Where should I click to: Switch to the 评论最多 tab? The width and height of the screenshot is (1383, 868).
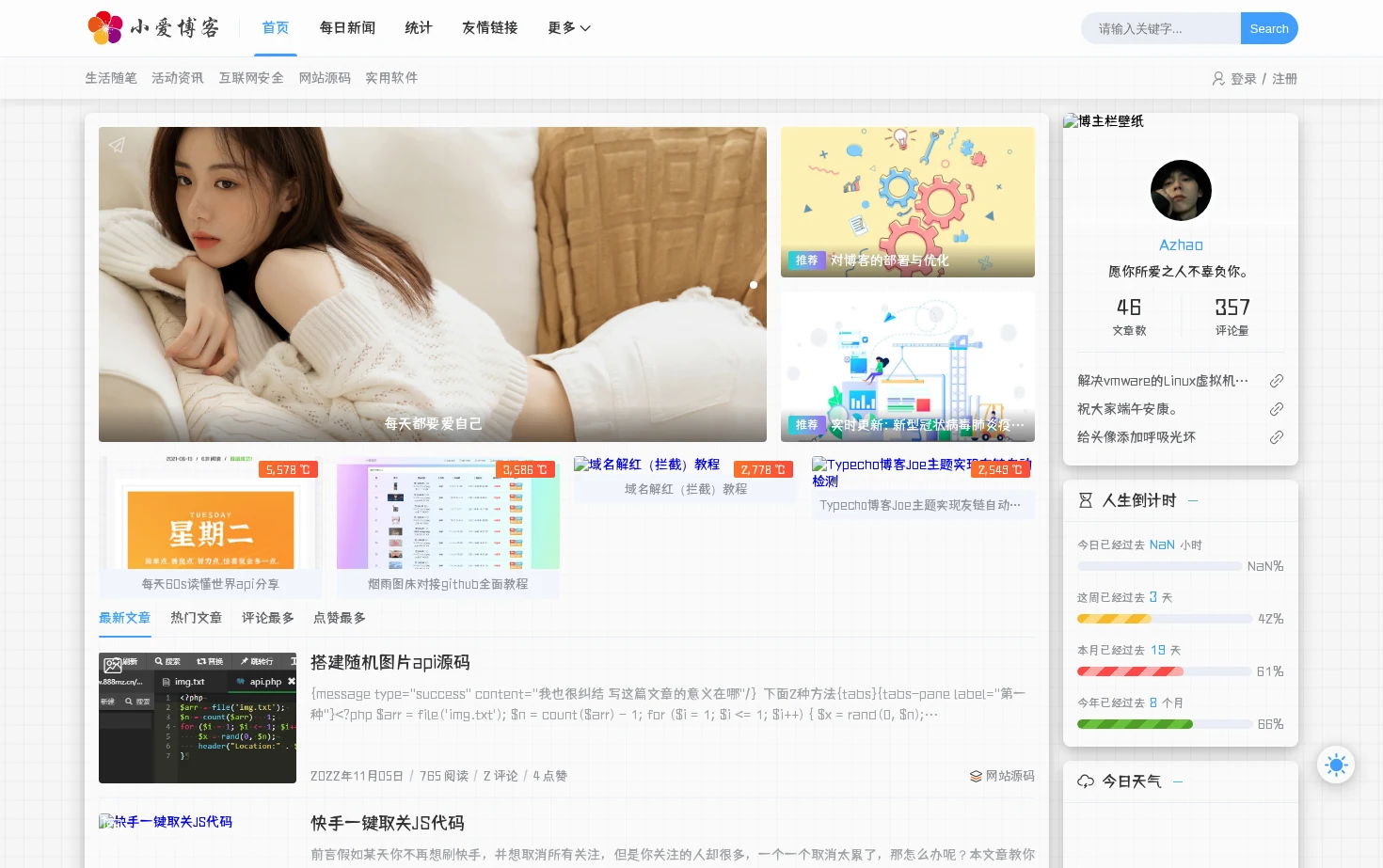click(x=268, y=618)
